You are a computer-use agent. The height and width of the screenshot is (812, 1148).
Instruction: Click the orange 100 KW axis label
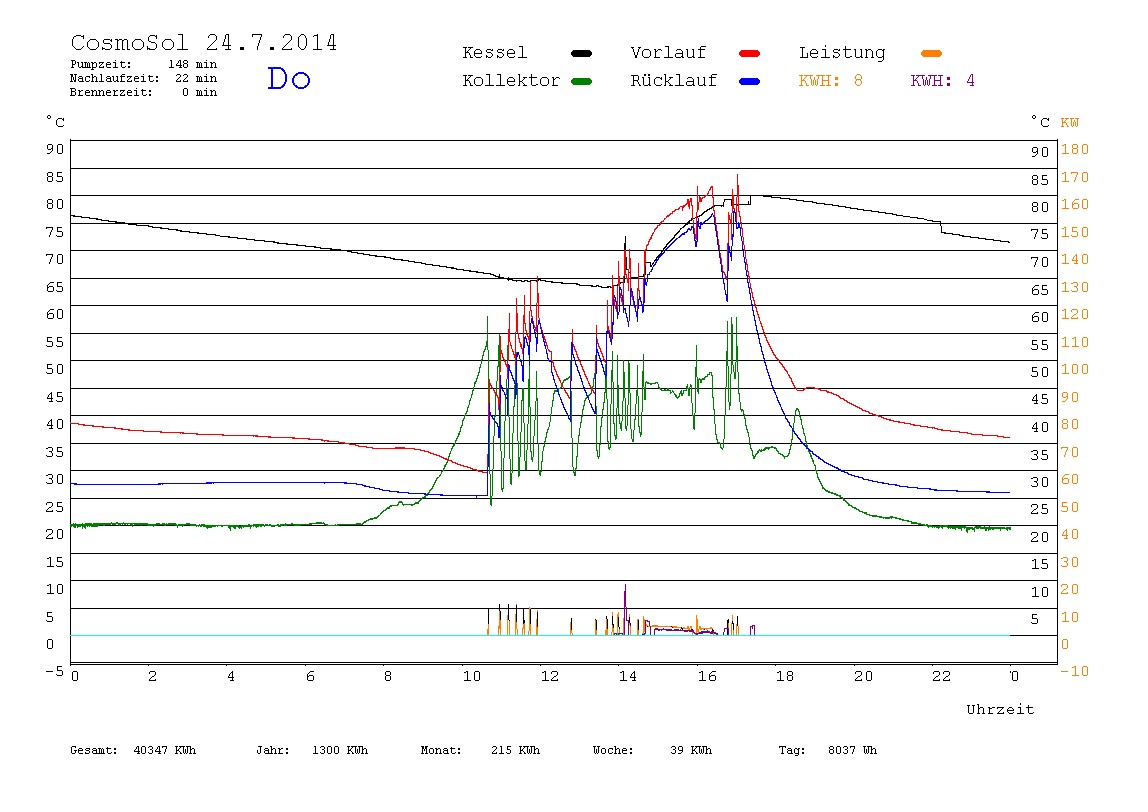pos(1075,370)
